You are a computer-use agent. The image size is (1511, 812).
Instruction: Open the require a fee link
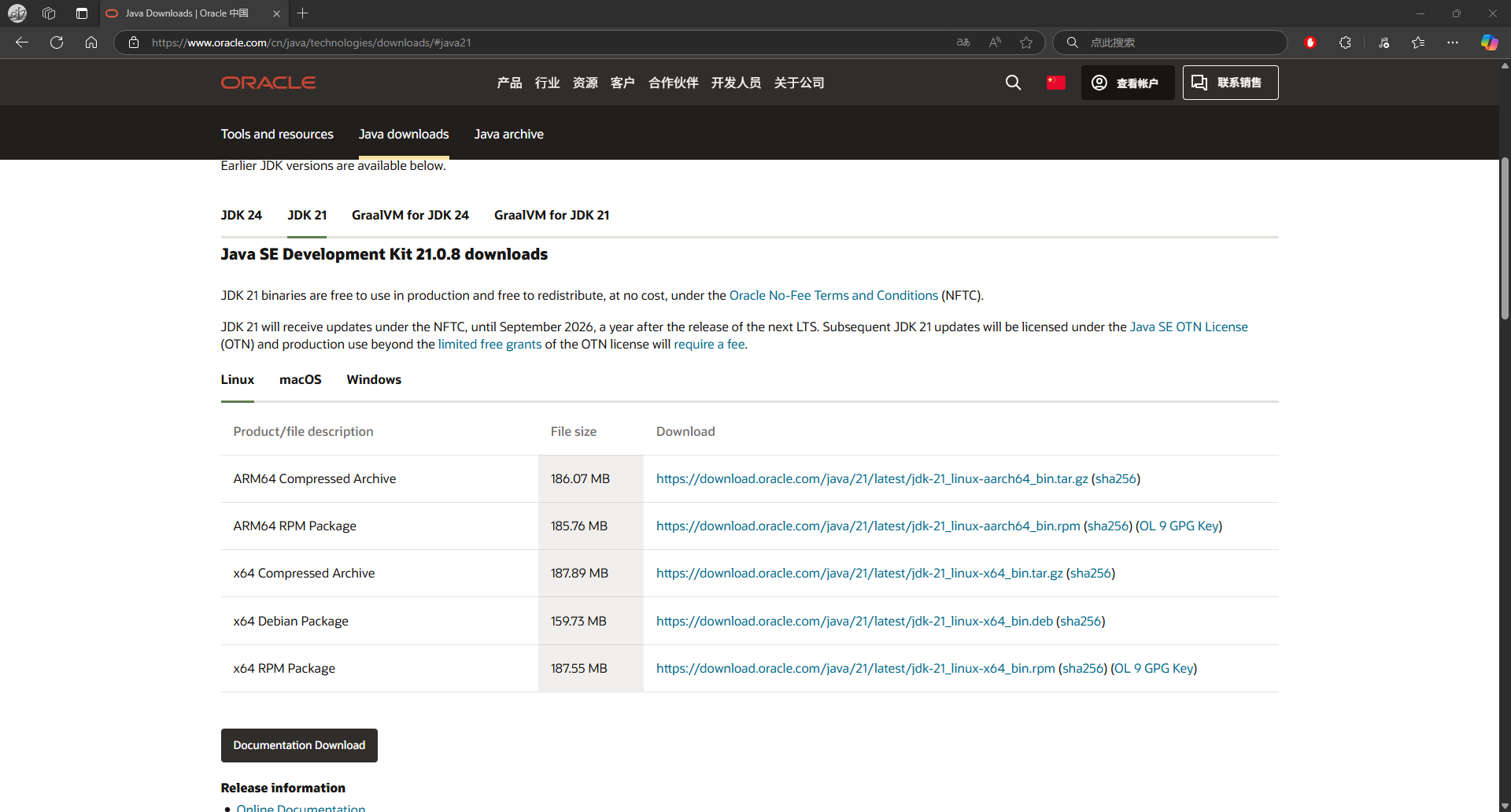pos(709,345)
